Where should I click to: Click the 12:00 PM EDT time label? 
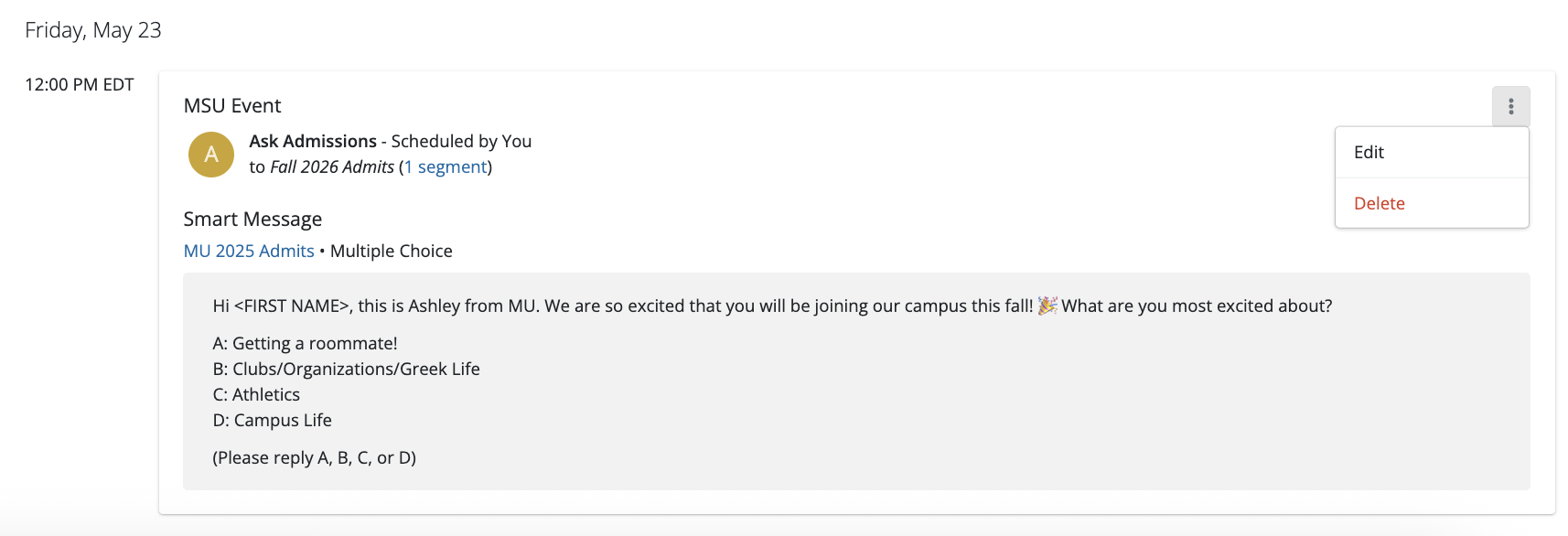[80, 85]
